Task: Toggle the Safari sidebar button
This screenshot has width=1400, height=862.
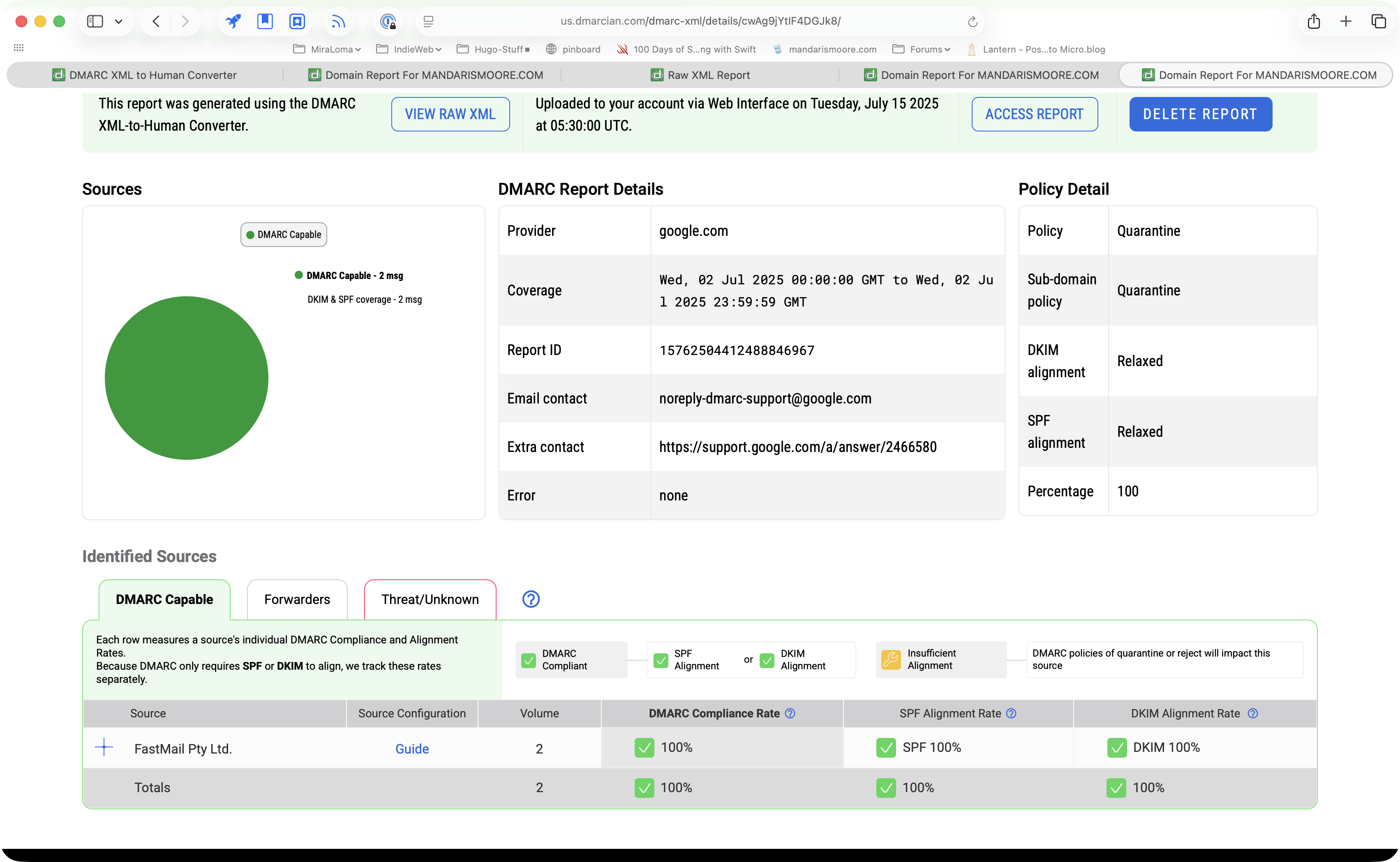Action: click(x=95, y=22)
